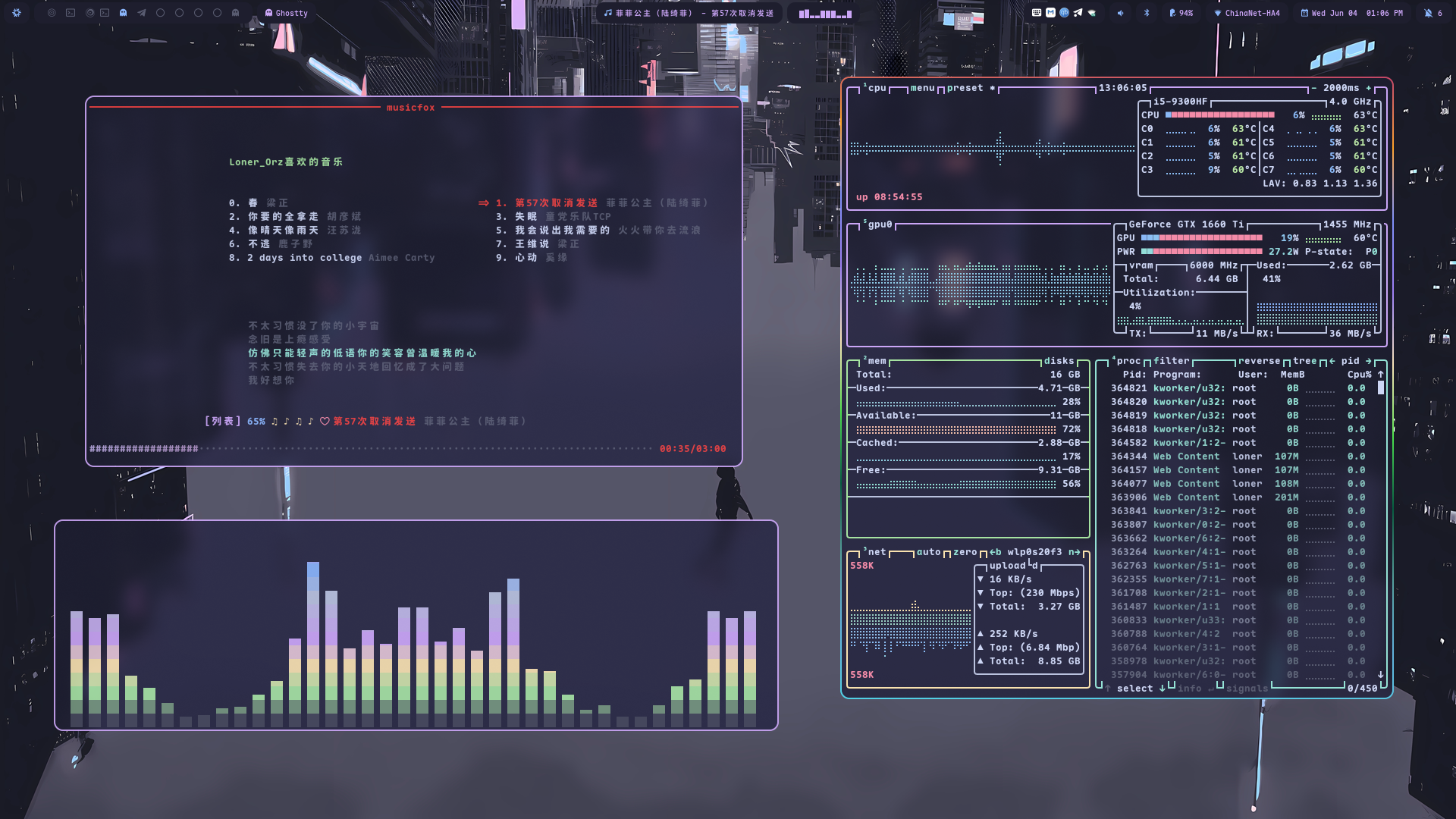Screen dimensions: 1456x819
Task: Click the battery 94% indicator
Action: point(1181,13)
